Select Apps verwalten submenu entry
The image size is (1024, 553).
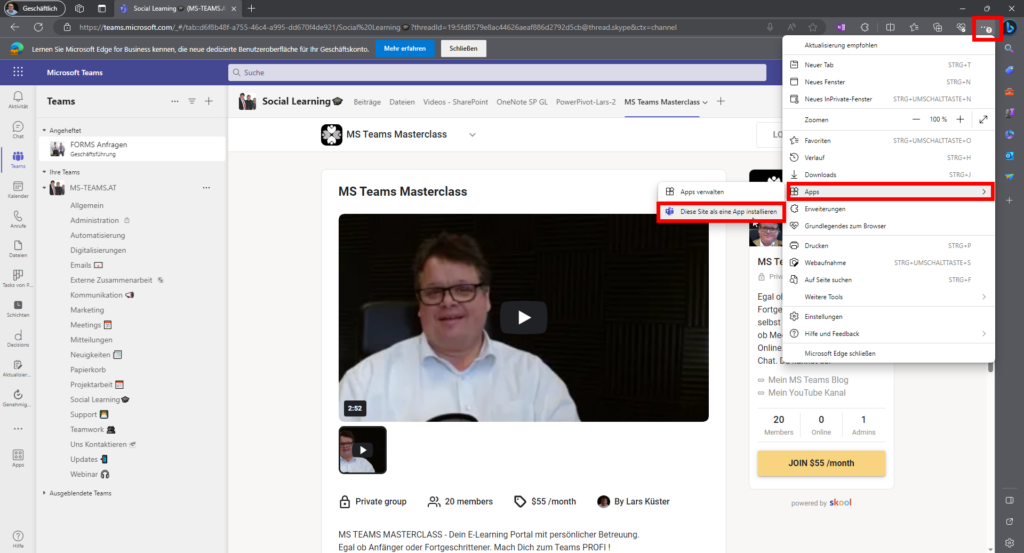722,191
